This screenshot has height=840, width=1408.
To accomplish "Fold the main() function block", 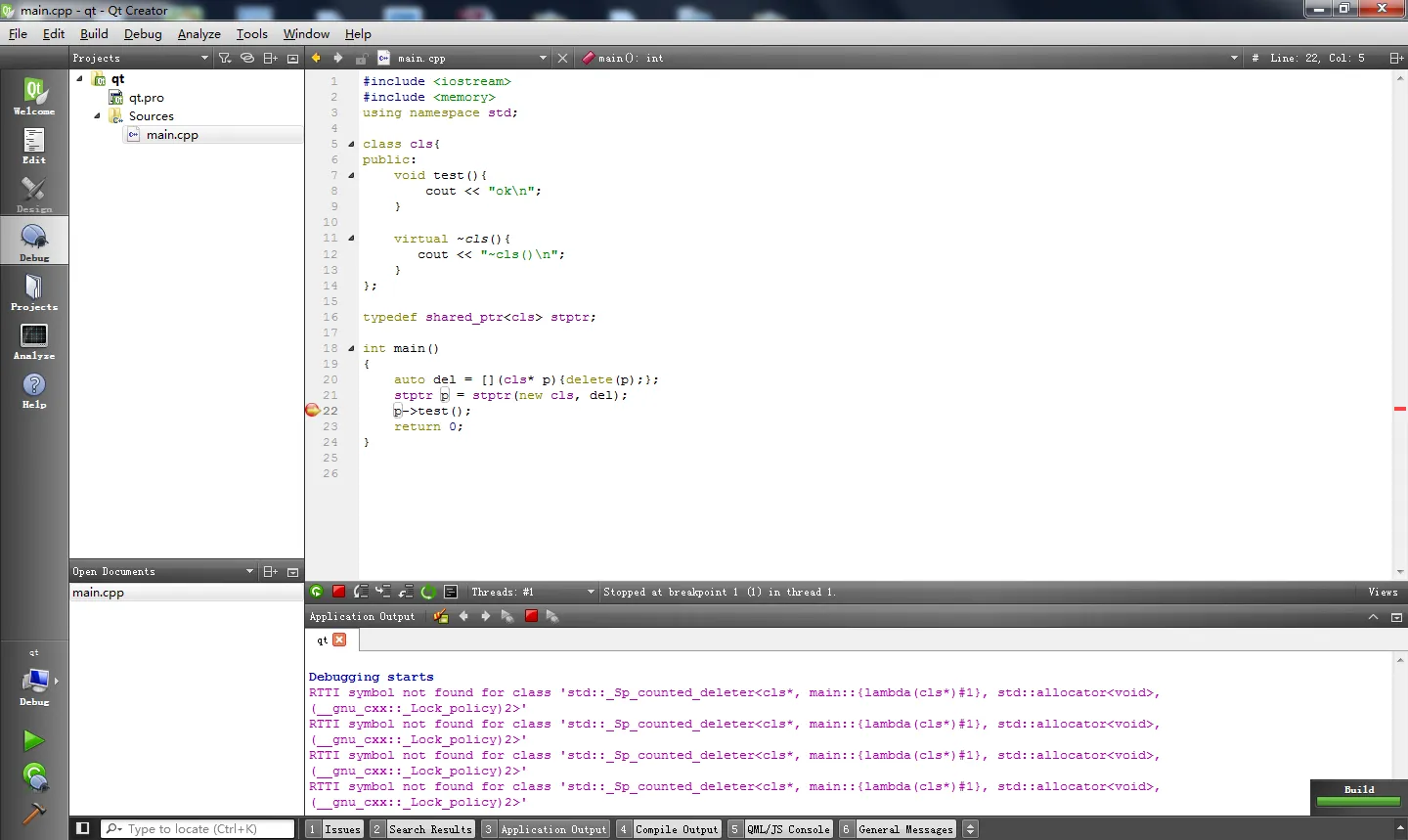I will coord(351,348).
